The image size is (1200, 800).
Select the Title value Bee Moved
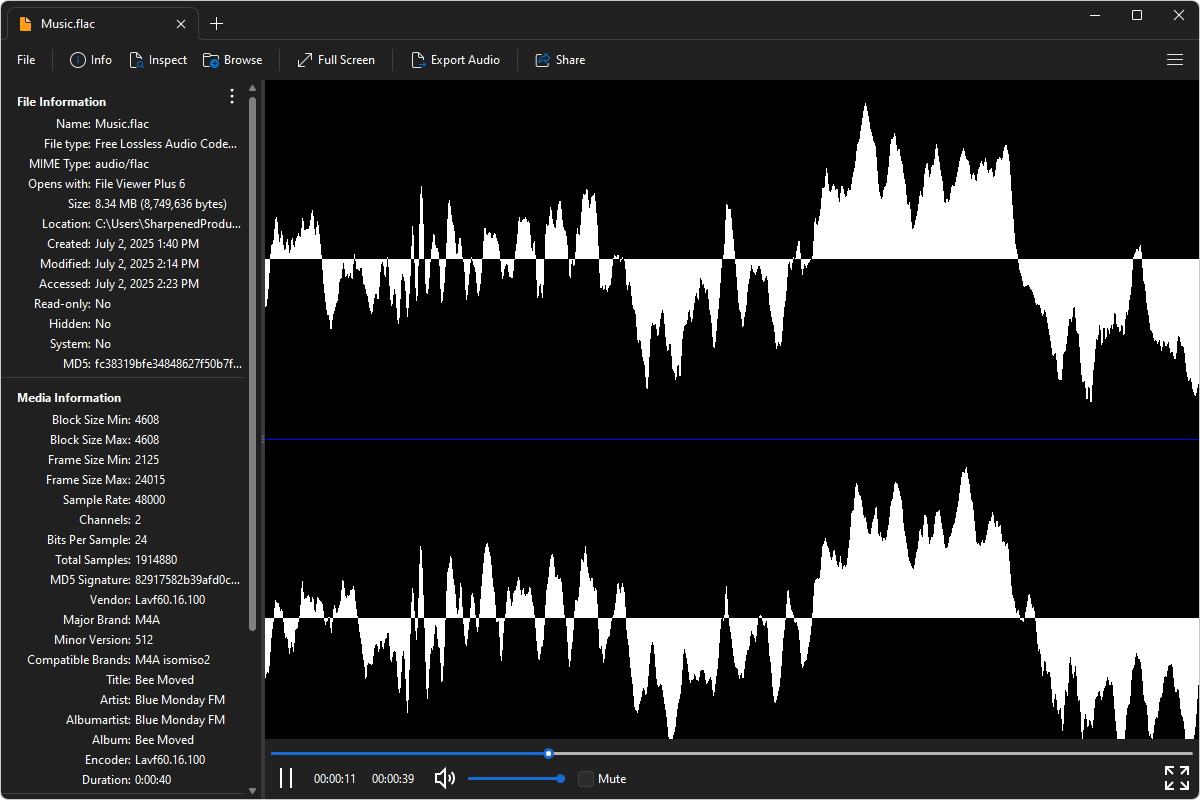tap(164, 680)
